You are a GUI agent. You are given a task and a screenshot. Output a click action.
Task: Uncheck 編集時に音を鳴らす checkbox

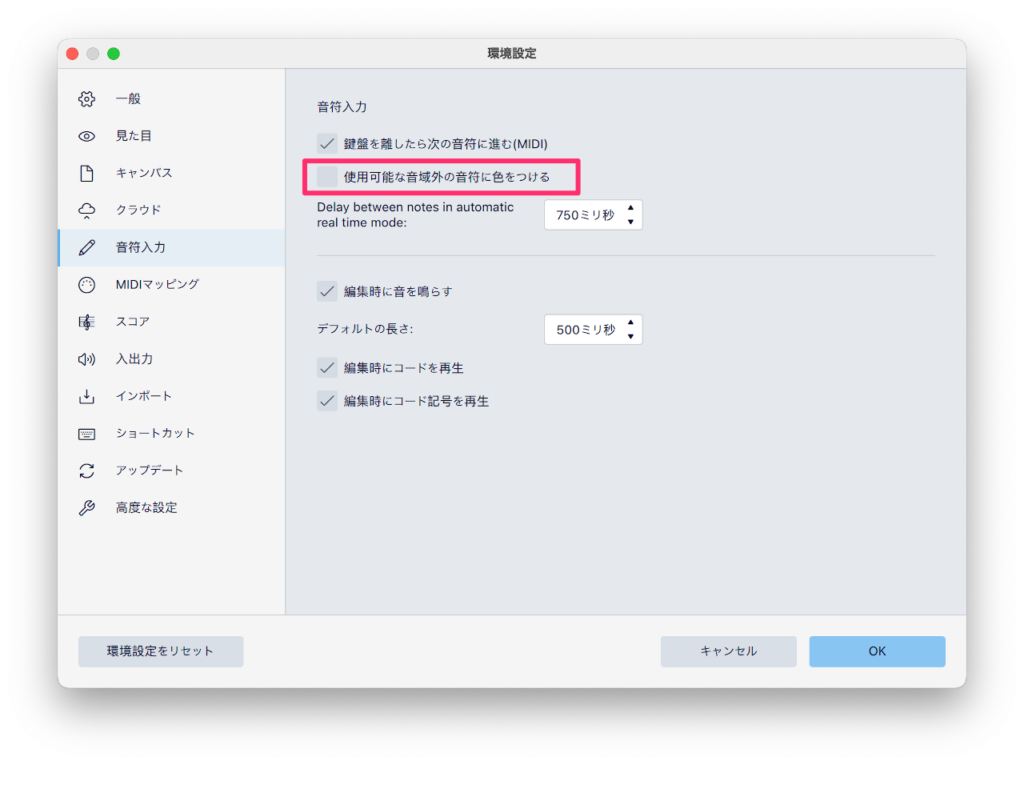click(x=327, y=291)
